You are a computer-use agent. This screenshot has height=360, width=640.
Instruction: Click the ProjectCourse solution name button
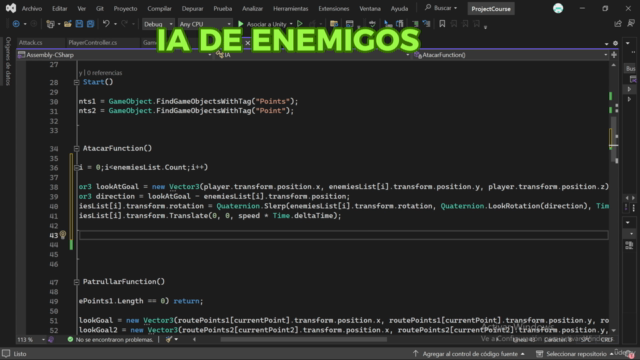(491, 9)
